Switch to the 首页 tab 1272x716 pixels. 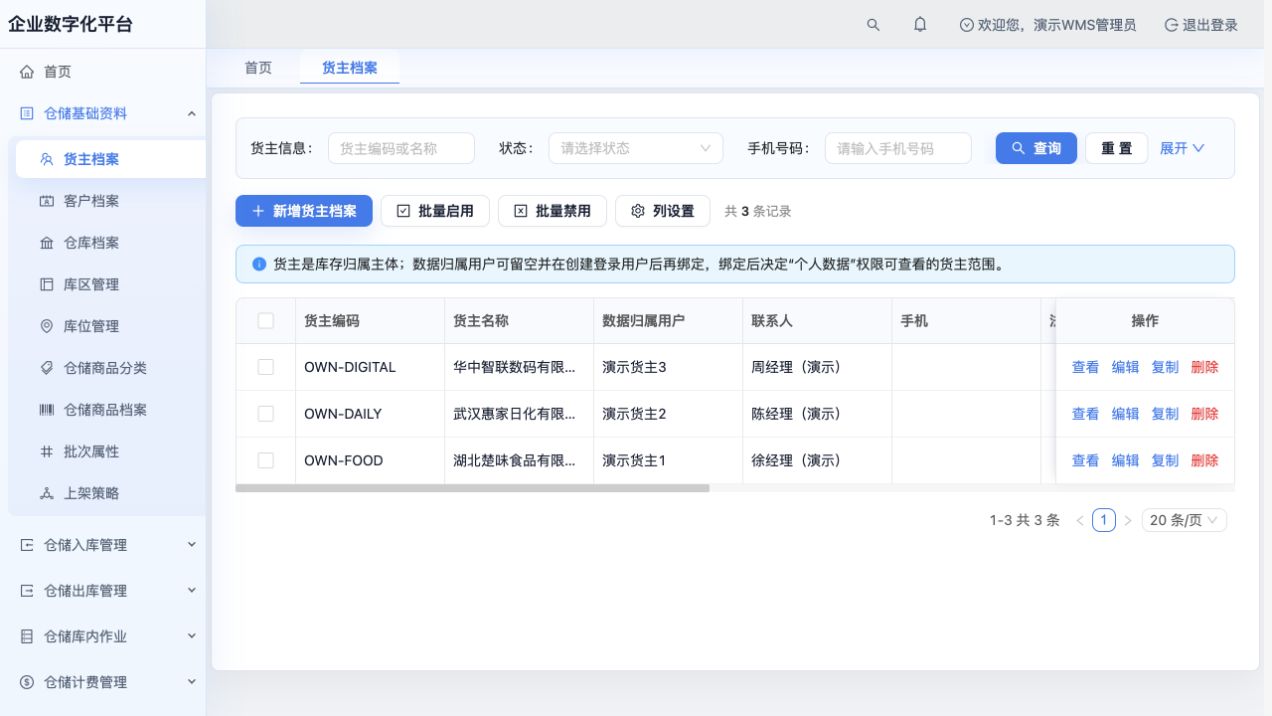click(x=258, y=68)
